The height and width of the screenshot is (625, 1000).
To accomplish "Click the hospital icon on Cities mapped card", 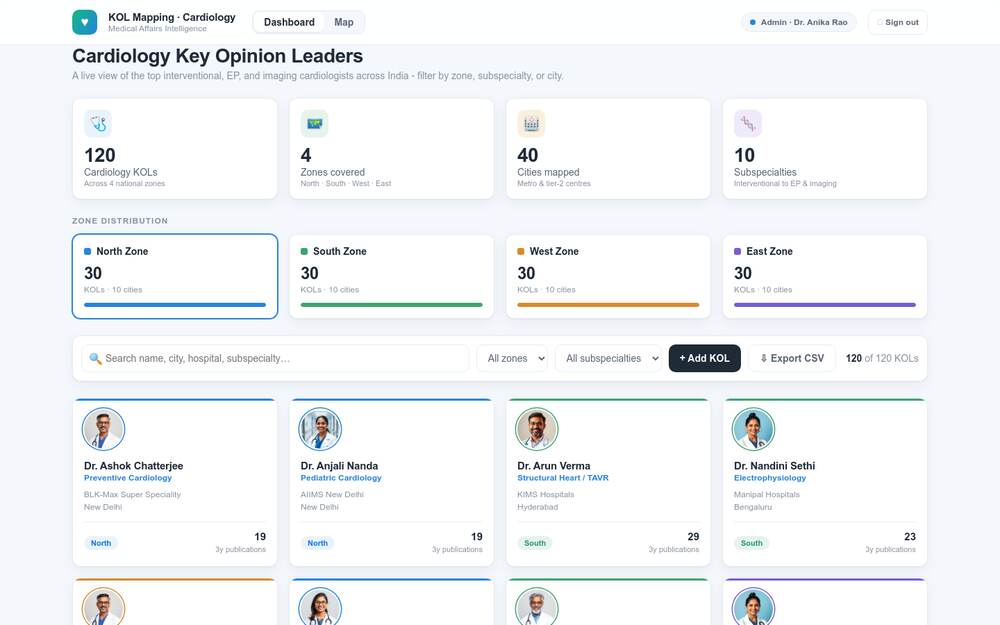I will [x=531, y=123].
